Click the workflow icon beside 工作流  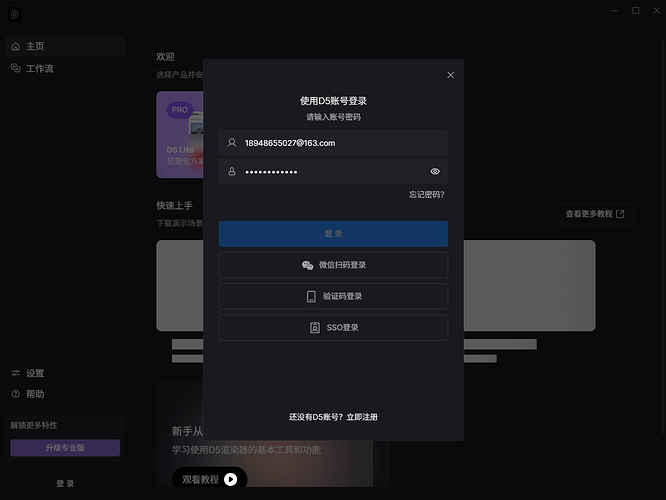point(16,68)
